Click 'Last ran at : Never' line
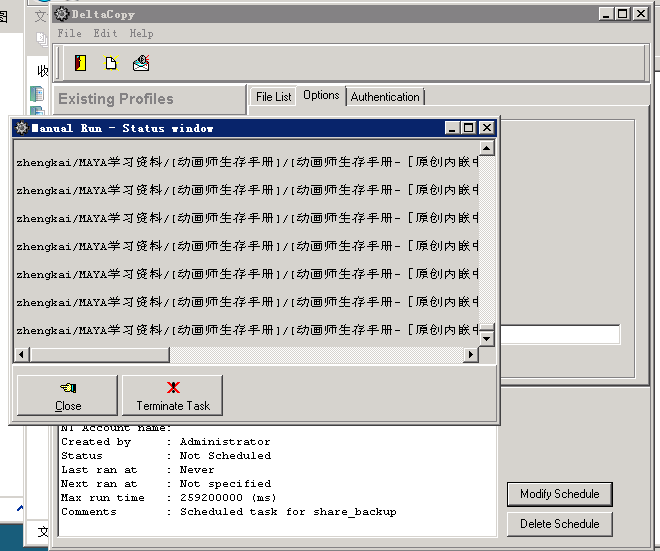Screen dimensions: 660x551 tap(137, 470)
